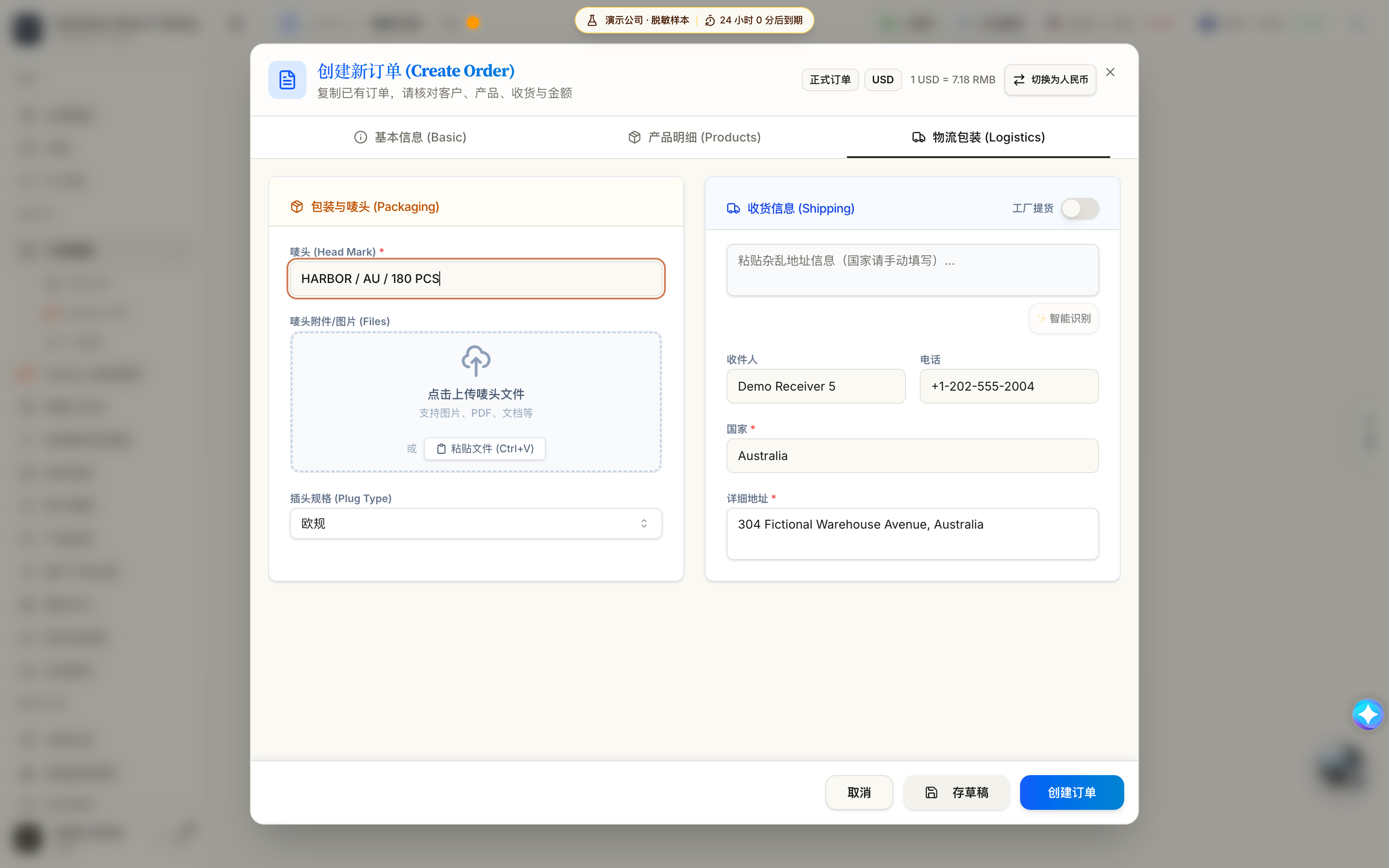Click the 收件人 field with Demo Receiver 5
This screenshot has height=868, width=1389.
816,386
